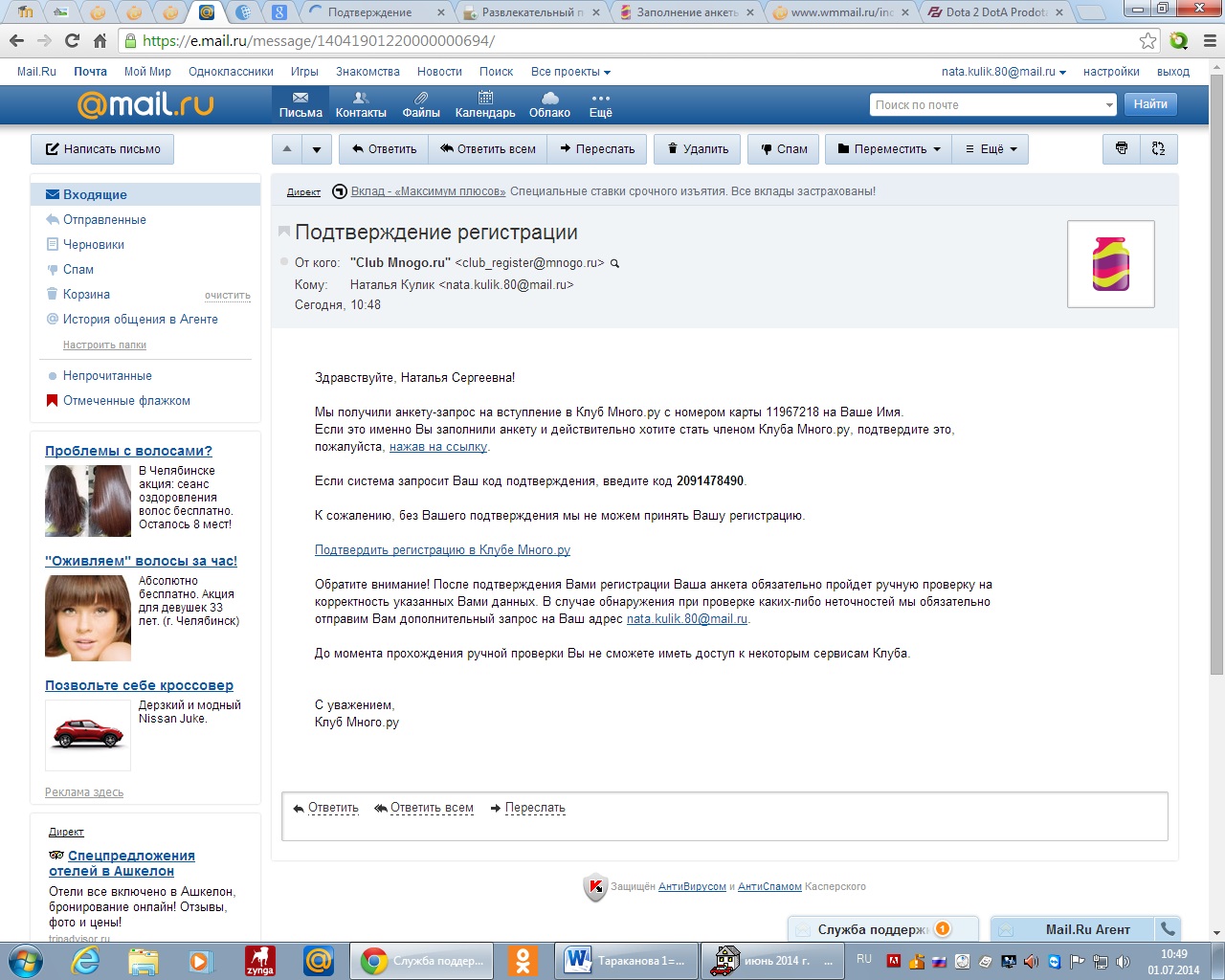This screenshot has width=1225, height=980.
Task: Open the Служба поддержки chat bar
Action: click(882, 928)
